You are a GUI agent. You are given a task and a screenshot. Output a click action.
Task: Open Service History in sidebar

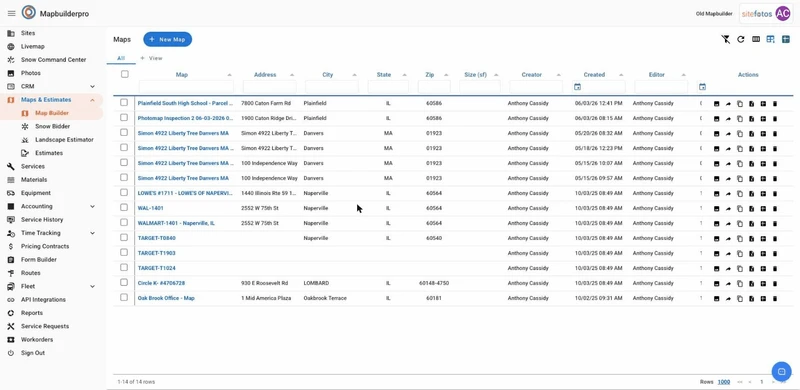[x=42, y=220]
